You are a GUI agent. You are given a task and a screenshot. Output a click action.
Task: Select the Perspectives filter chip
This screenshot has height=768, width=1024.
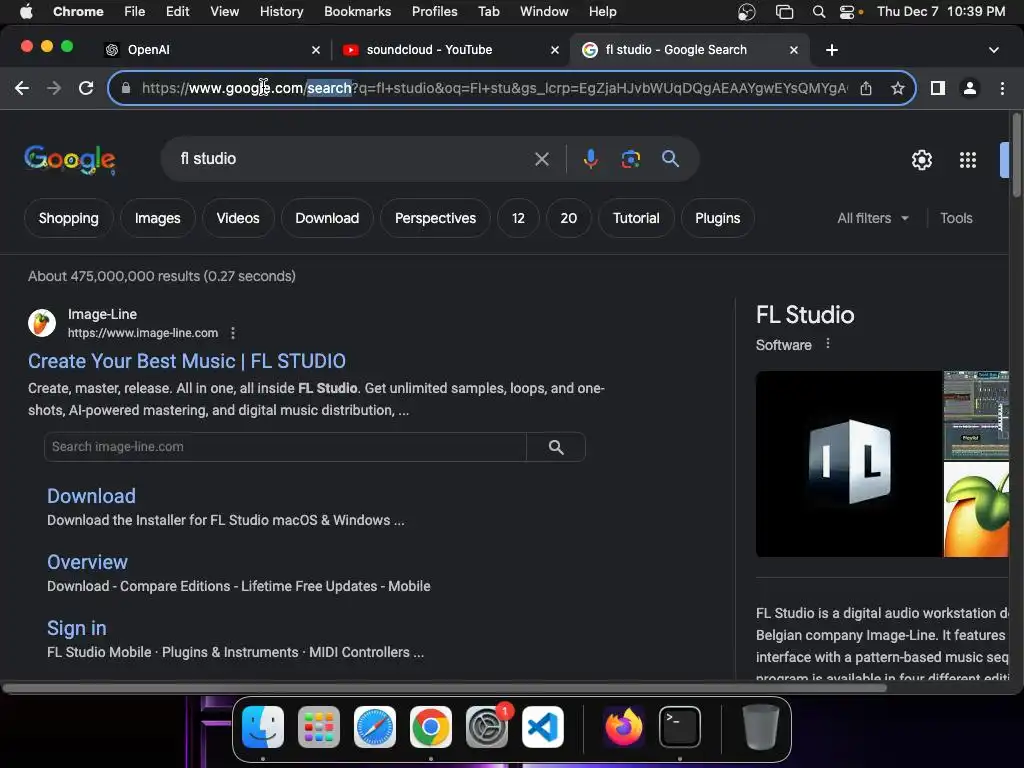point(436,218)
